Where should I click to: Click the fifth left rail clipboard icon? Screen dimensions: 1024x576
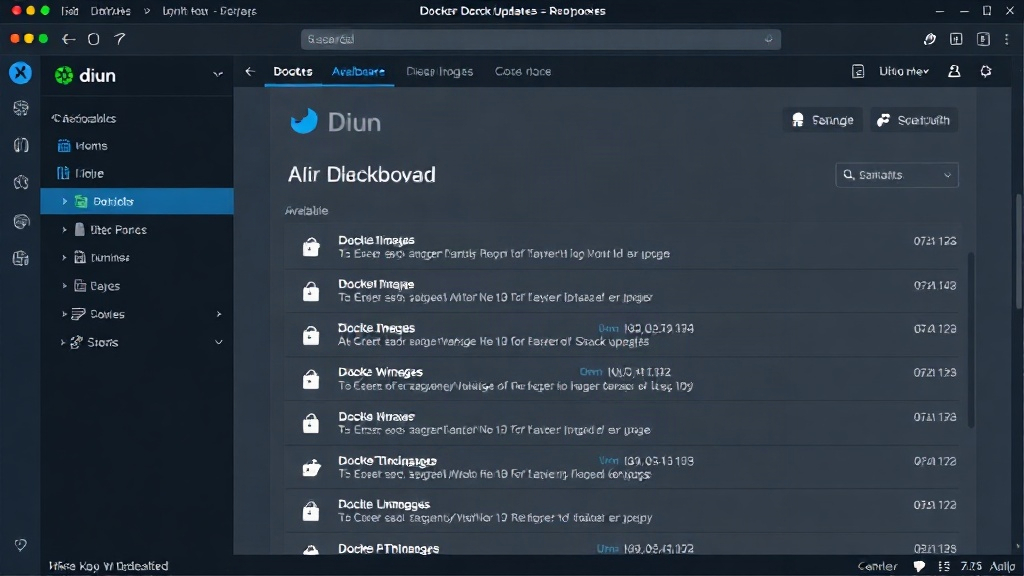pyautogui.click(x=21, y=258)
